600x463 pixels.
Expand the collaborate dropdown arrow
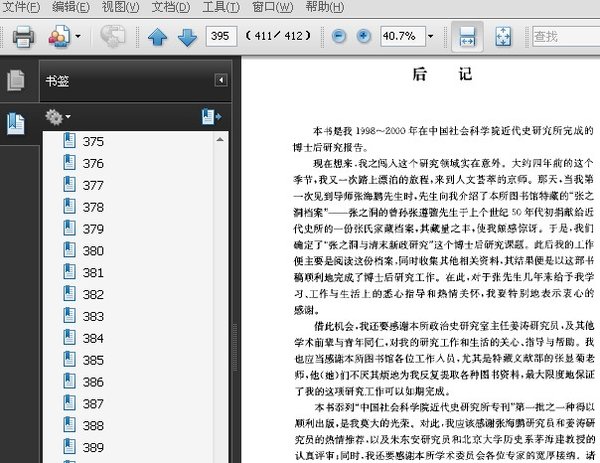(78, 36)
